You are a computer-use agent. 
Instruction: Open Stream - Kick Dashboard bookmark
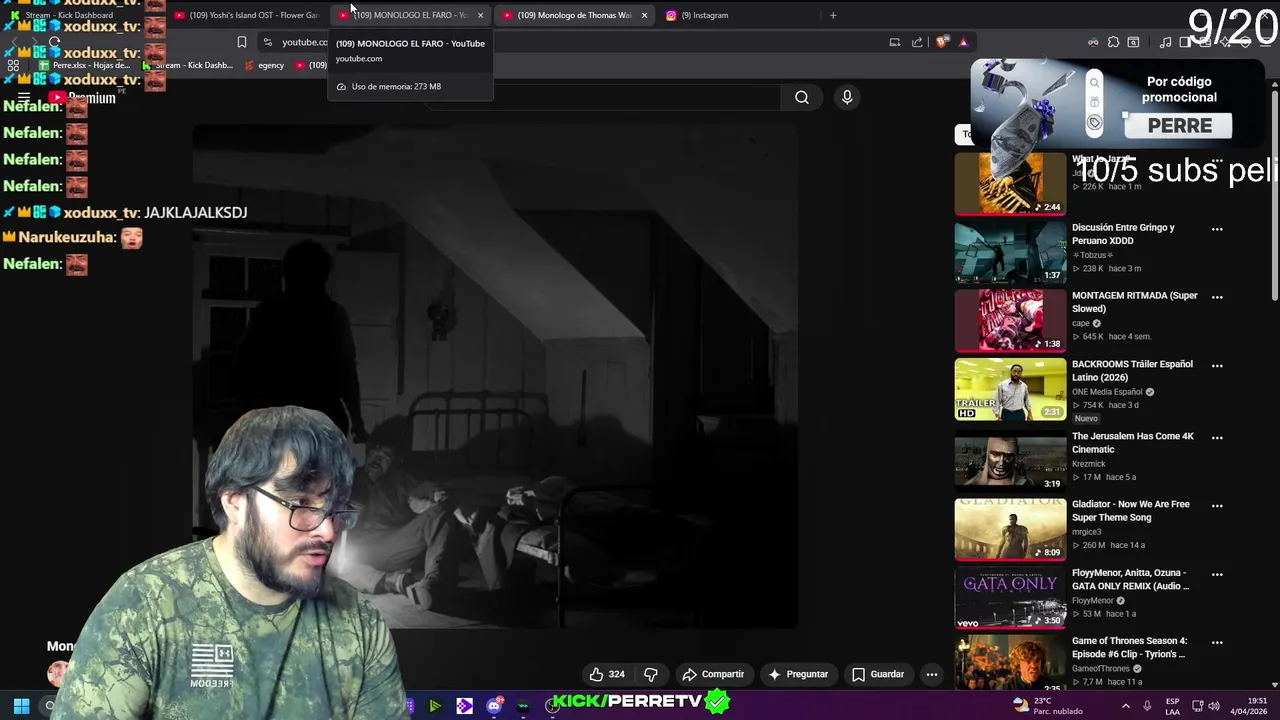click(188, 65)
